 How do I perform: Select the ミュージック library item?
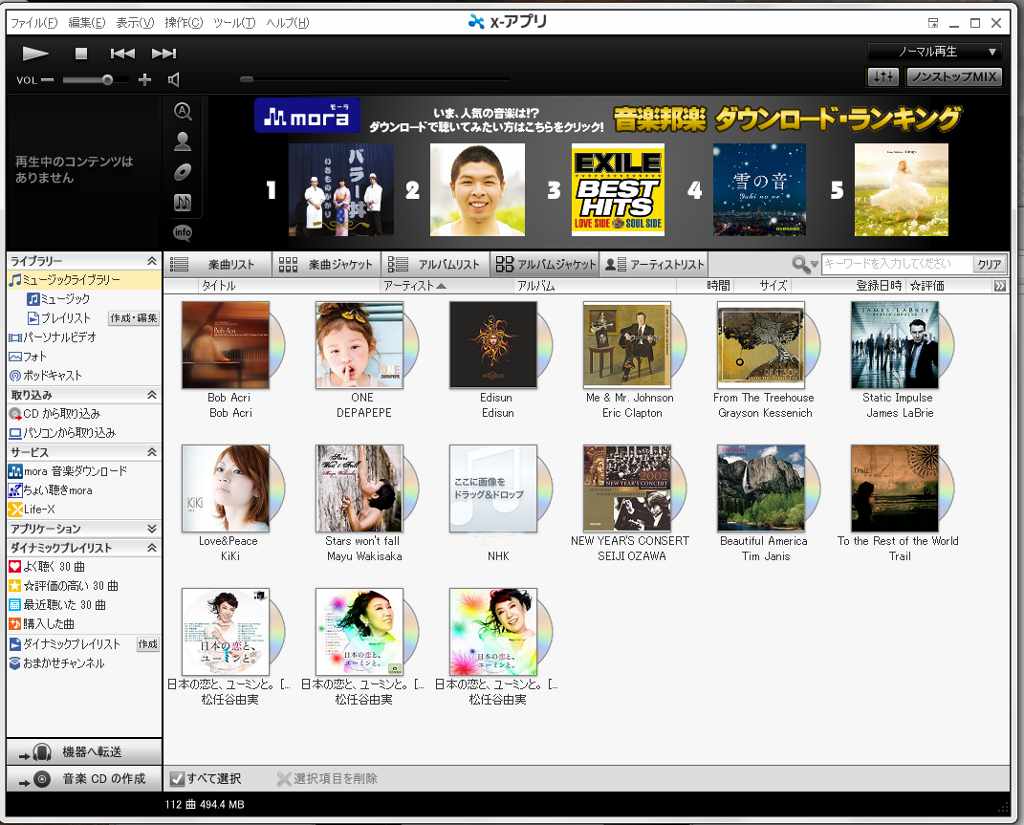click(x=58, y=299)
